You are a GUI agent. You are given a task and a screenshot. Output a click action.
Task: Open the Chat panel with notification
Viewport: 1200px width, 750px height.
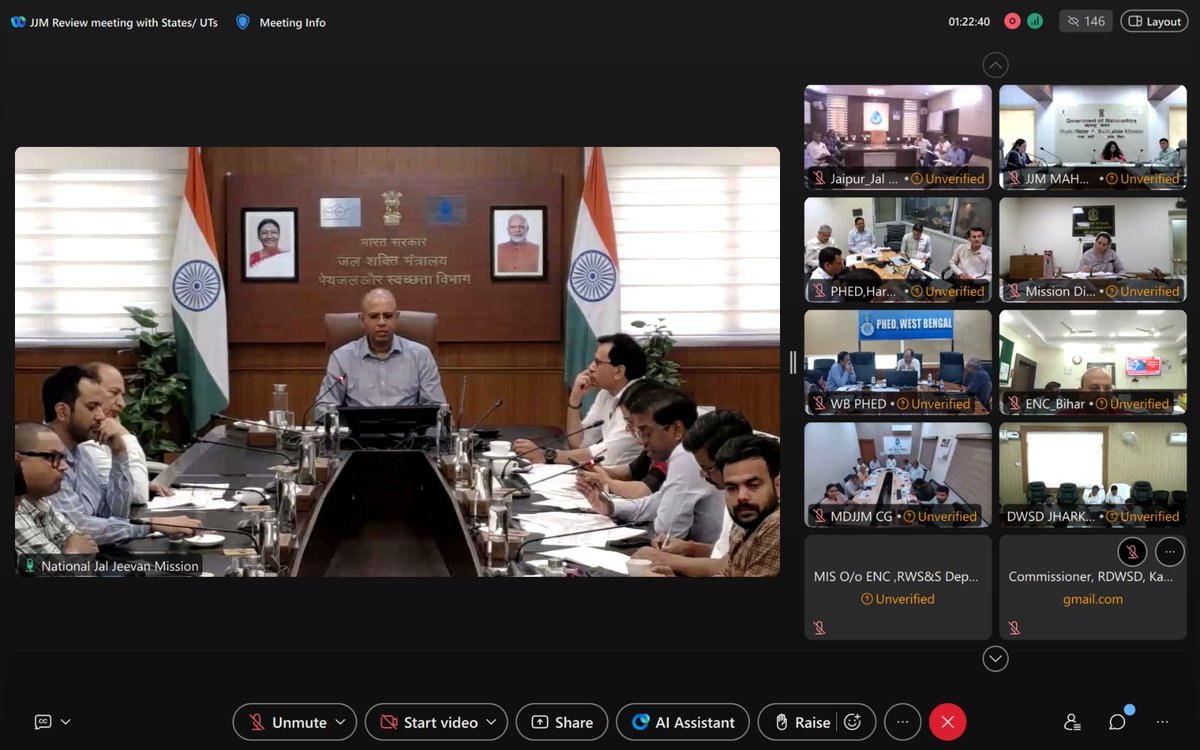coord(1117,721)
